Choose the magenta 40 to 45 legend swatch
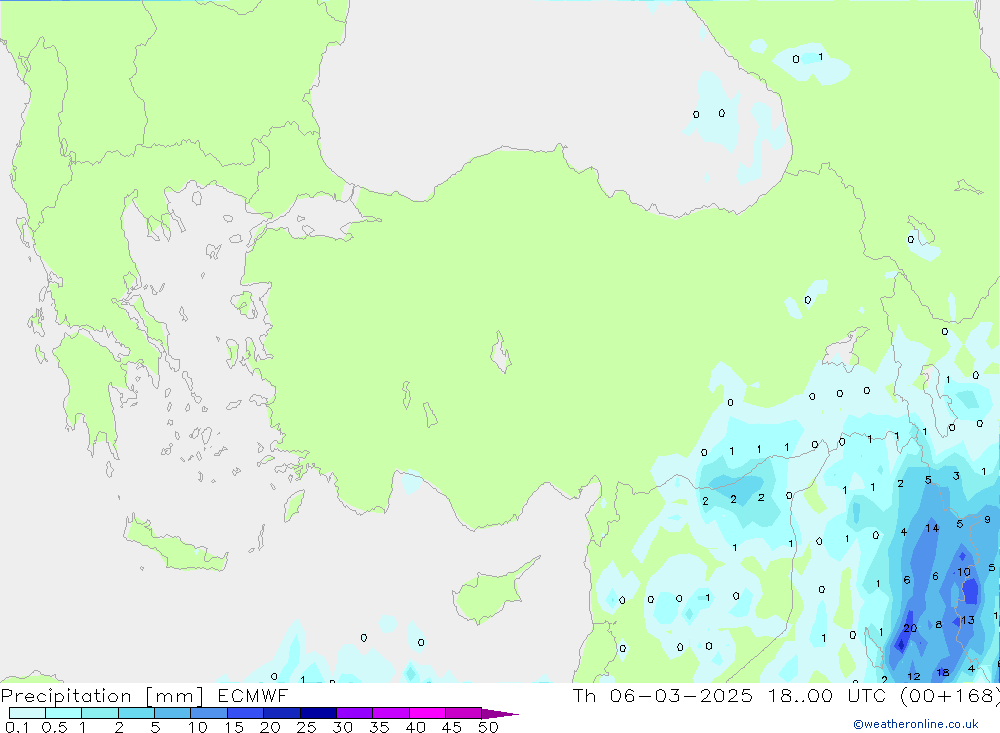The height and width of the screenshot is (733, 1000). coord(427,713)
